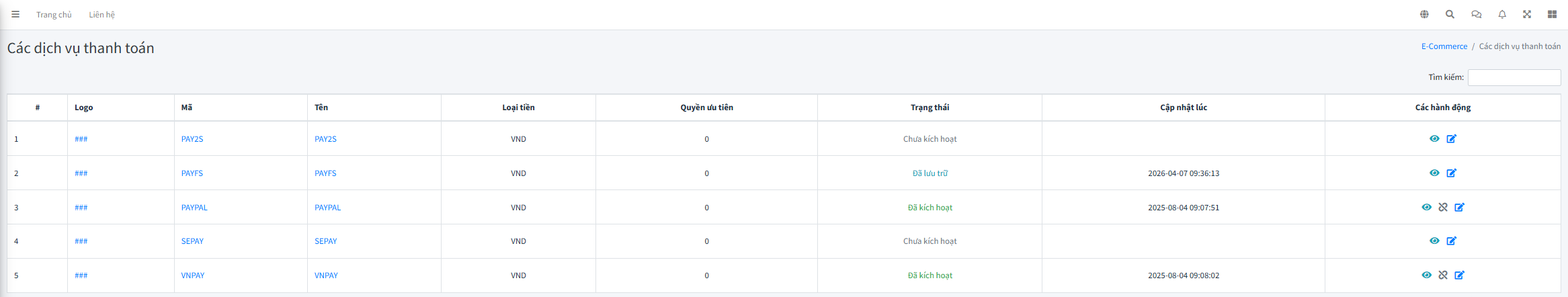
Task: Click the E-Commerce breadcrumb link
Action: click(1444, 46)
